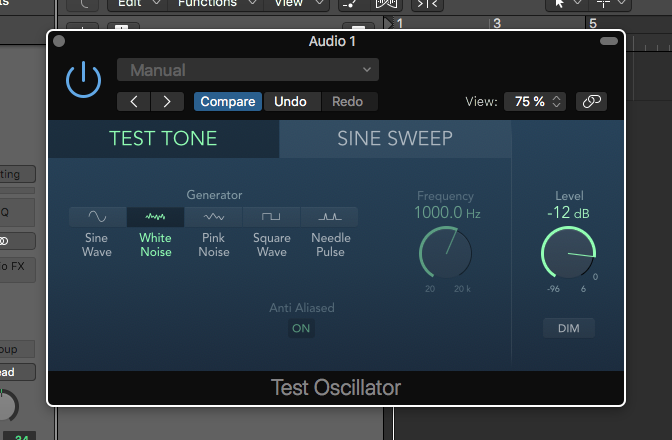This screenshot has height=440, width=672.
Task: Toggle the Anti Aliased ON switch
Action: (301, 328)
